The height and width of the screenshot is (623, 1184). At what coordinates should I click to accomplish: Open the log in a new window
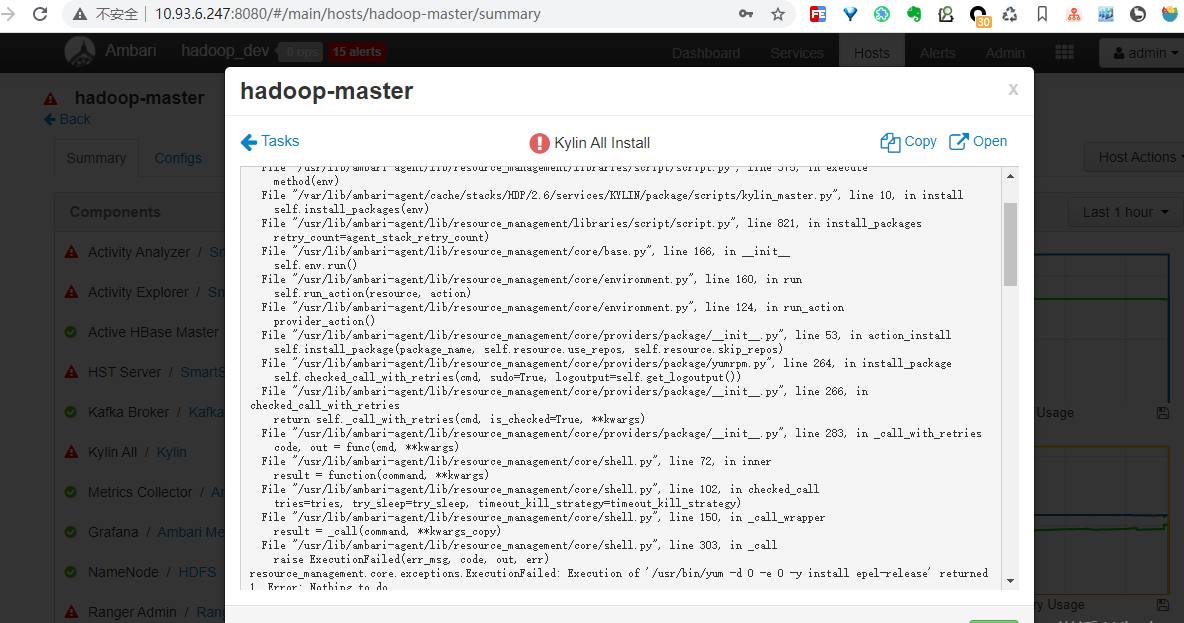tap(978, 142)
